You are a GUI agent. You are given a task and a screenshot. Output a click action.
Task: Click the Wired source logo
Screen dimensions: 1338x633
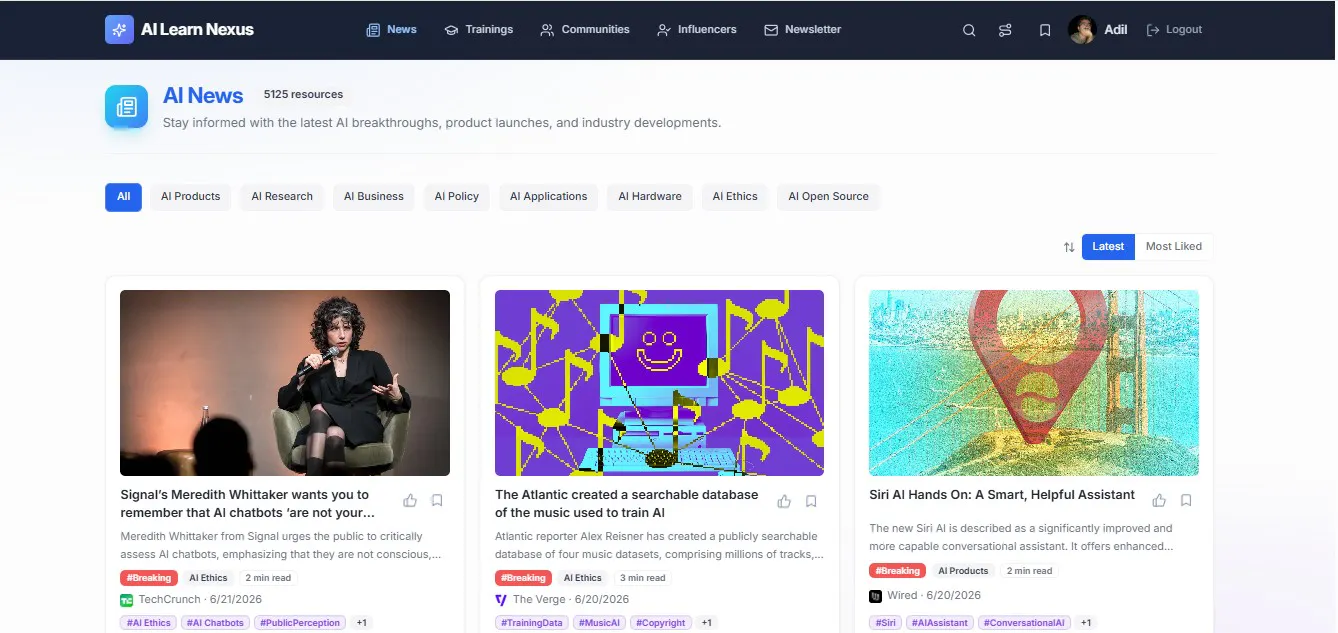876,596
